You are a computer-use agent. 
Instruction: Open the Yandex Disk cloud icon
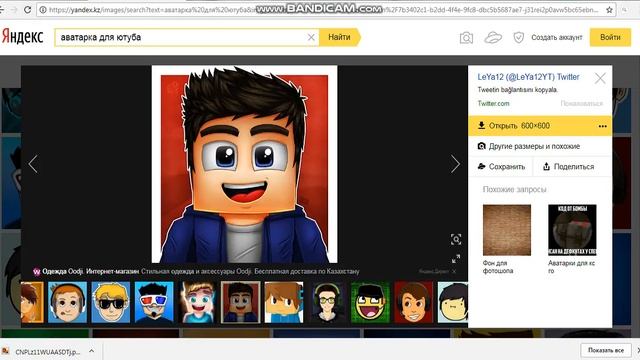click(493, 38)
